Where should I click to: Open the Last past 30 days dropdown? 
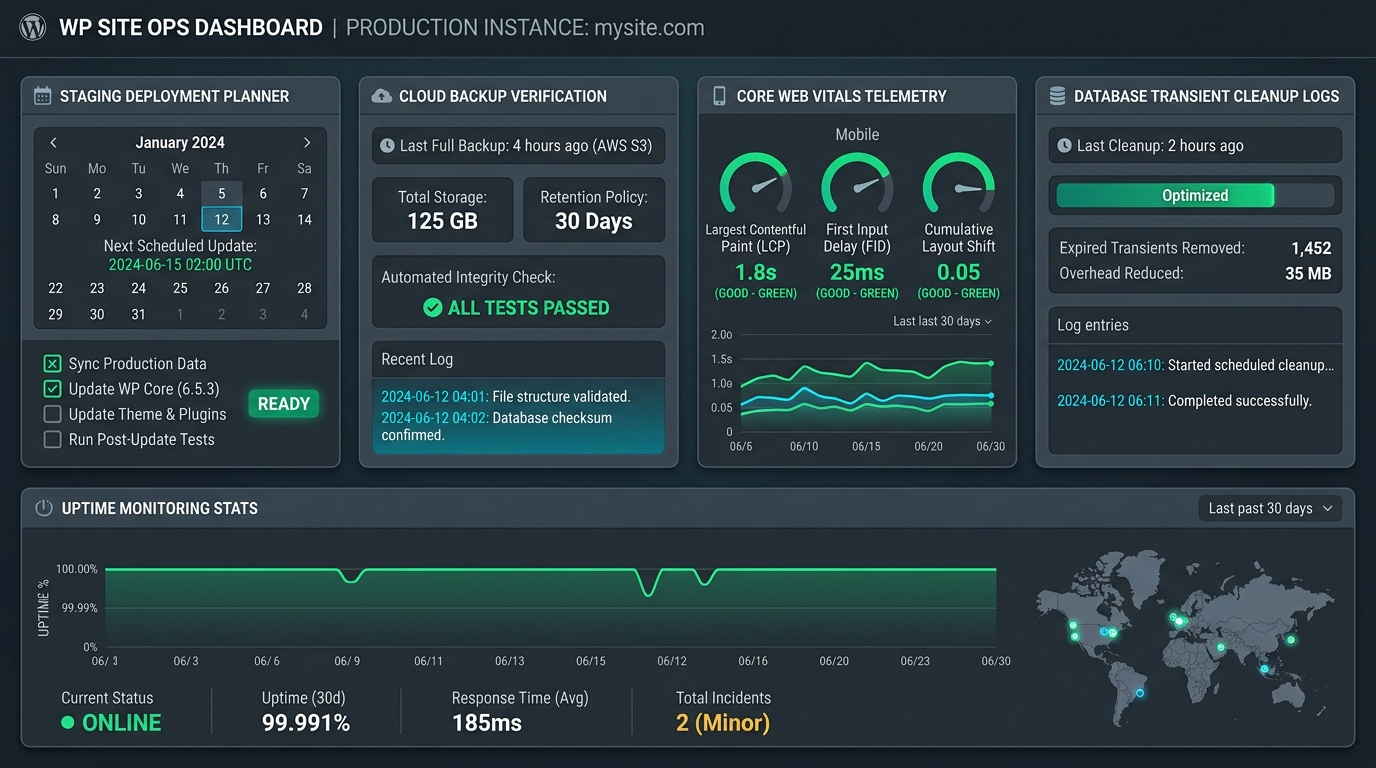click(1270, 508)
